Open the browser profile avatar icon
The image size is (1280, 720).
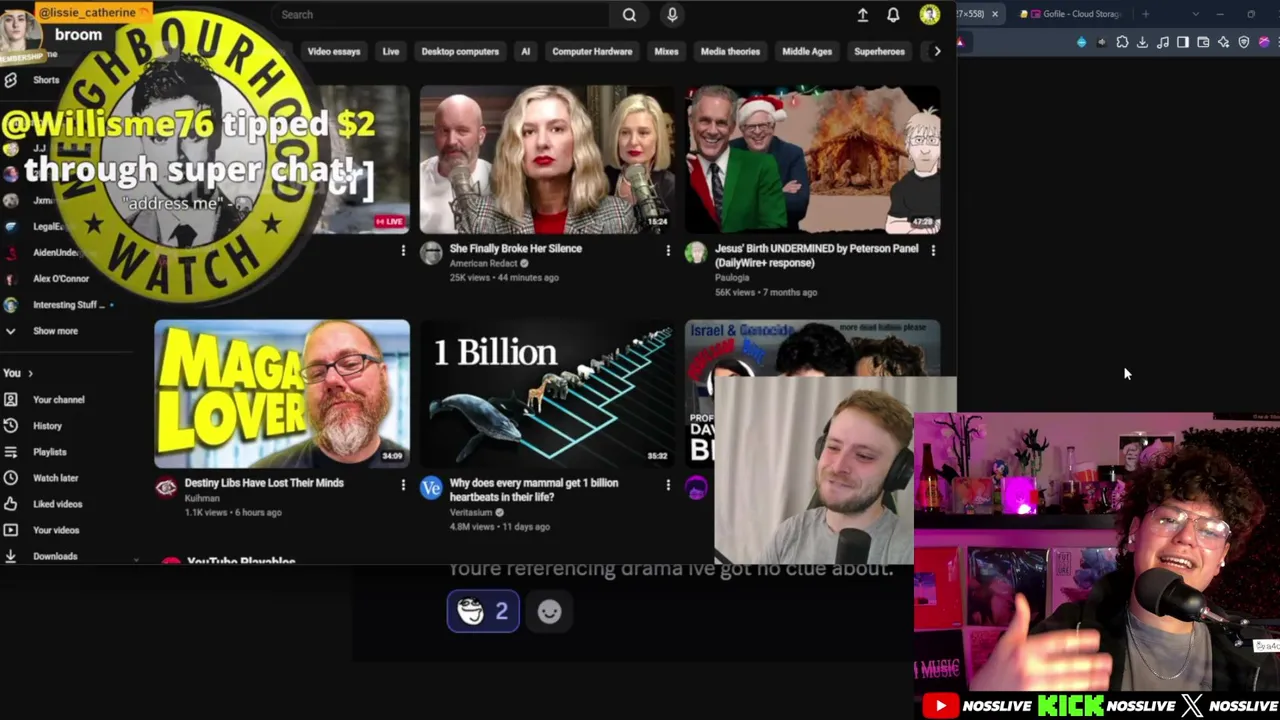1264,42
